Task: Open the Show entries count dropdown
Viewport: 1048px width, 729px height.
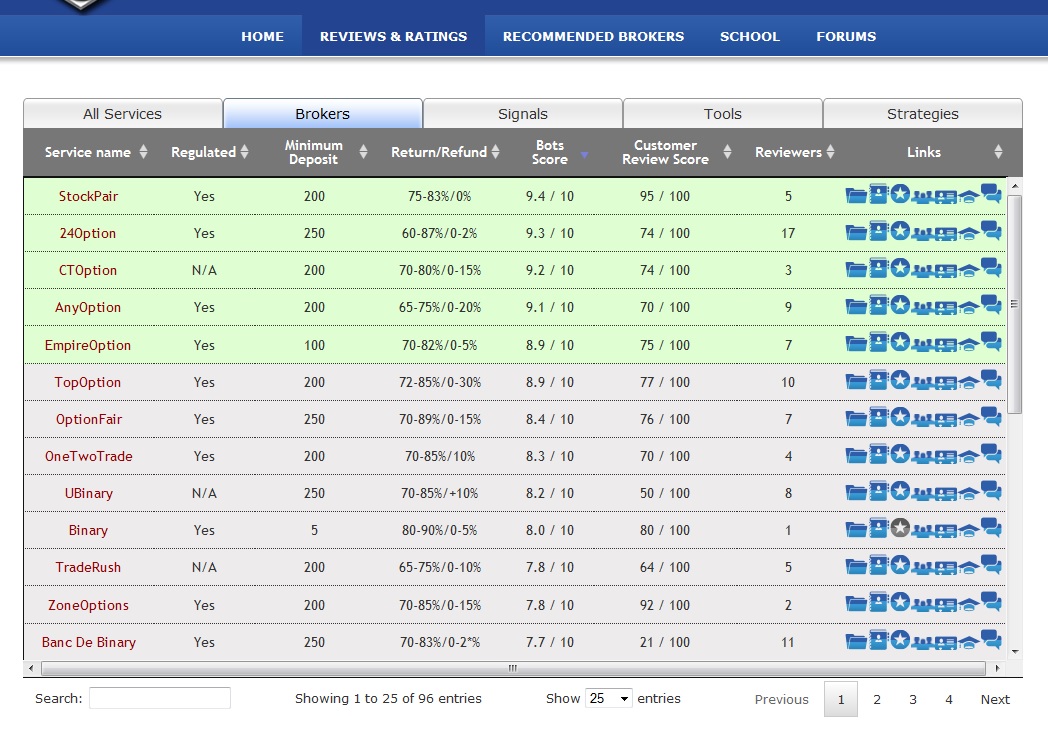Action: (x=608, y=698)
